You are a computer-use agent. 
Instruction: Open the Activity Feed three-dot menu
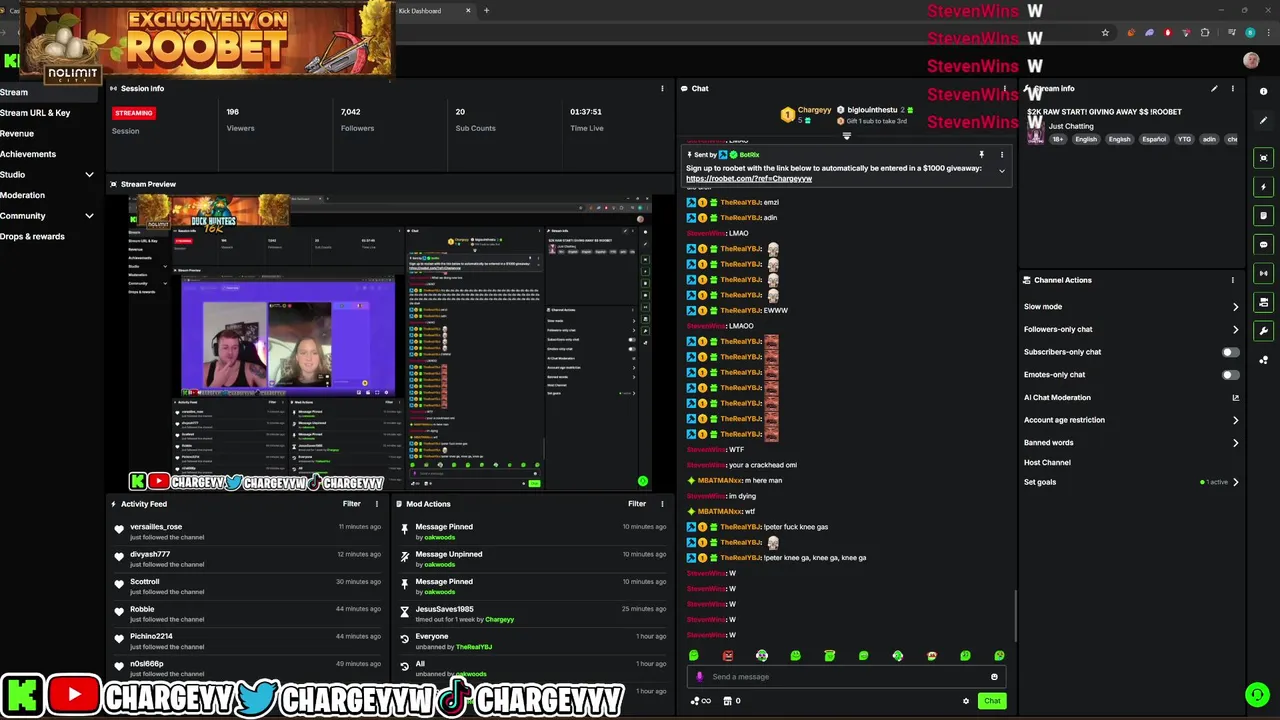tap(376, 504)
